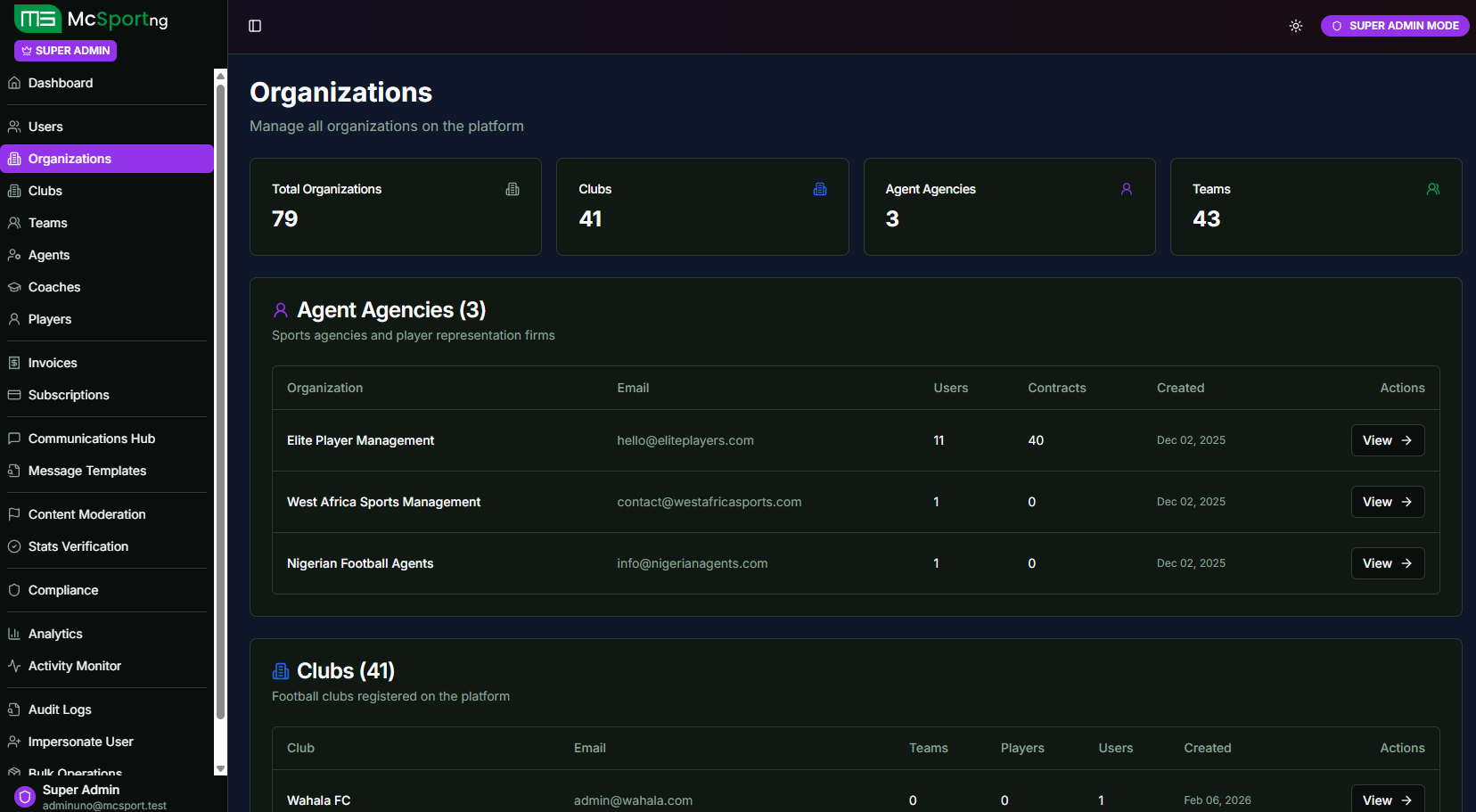Click the Coaches graduation cap icon
This screenshot has height=812, width=1476.
14,287
